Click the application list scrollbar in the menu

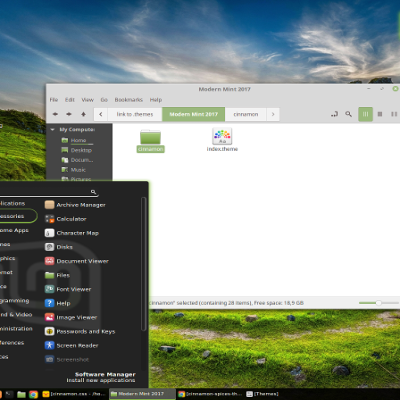143,264
